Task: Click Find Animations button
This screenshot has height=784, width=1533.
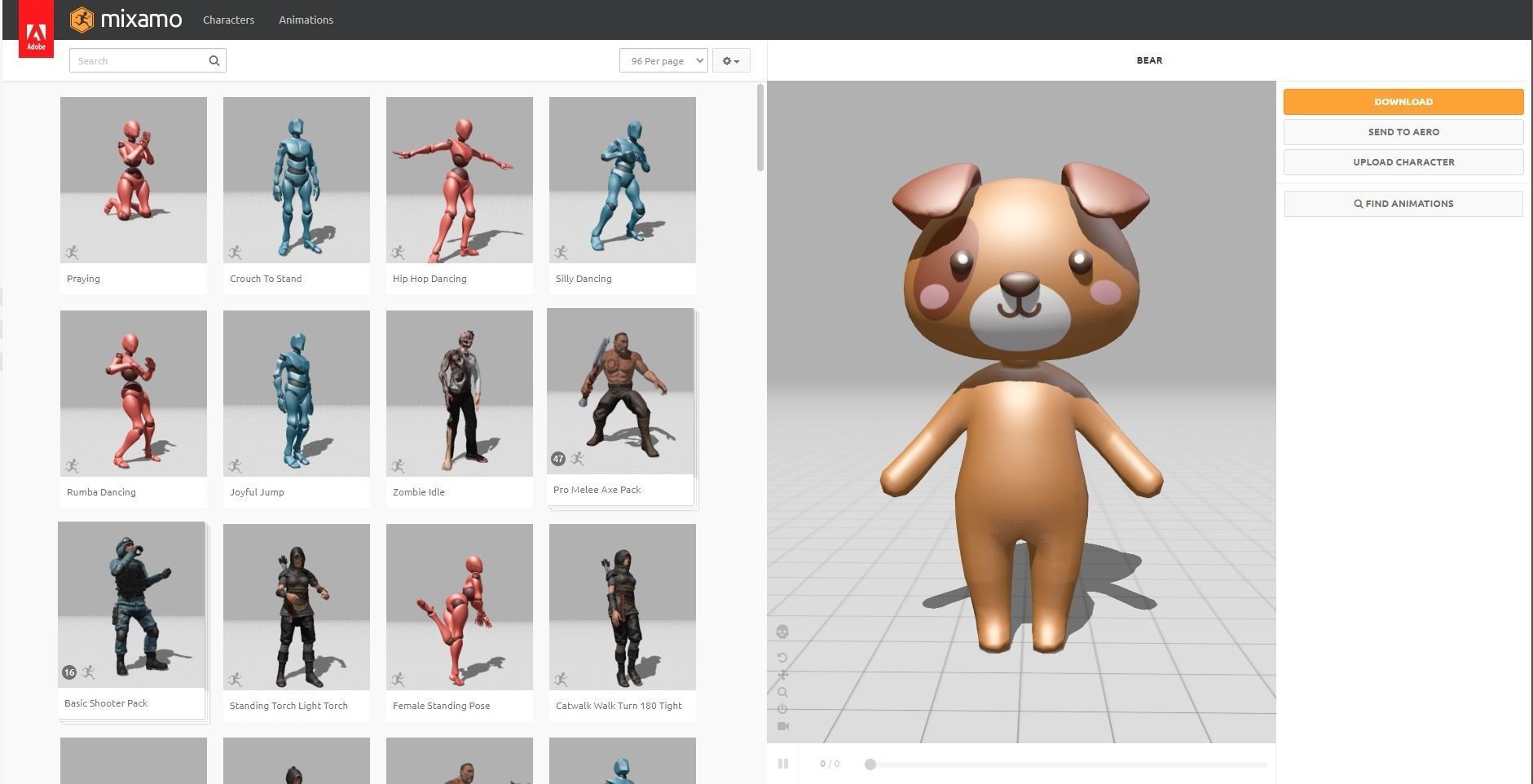Action: [x=1403, y=204]
